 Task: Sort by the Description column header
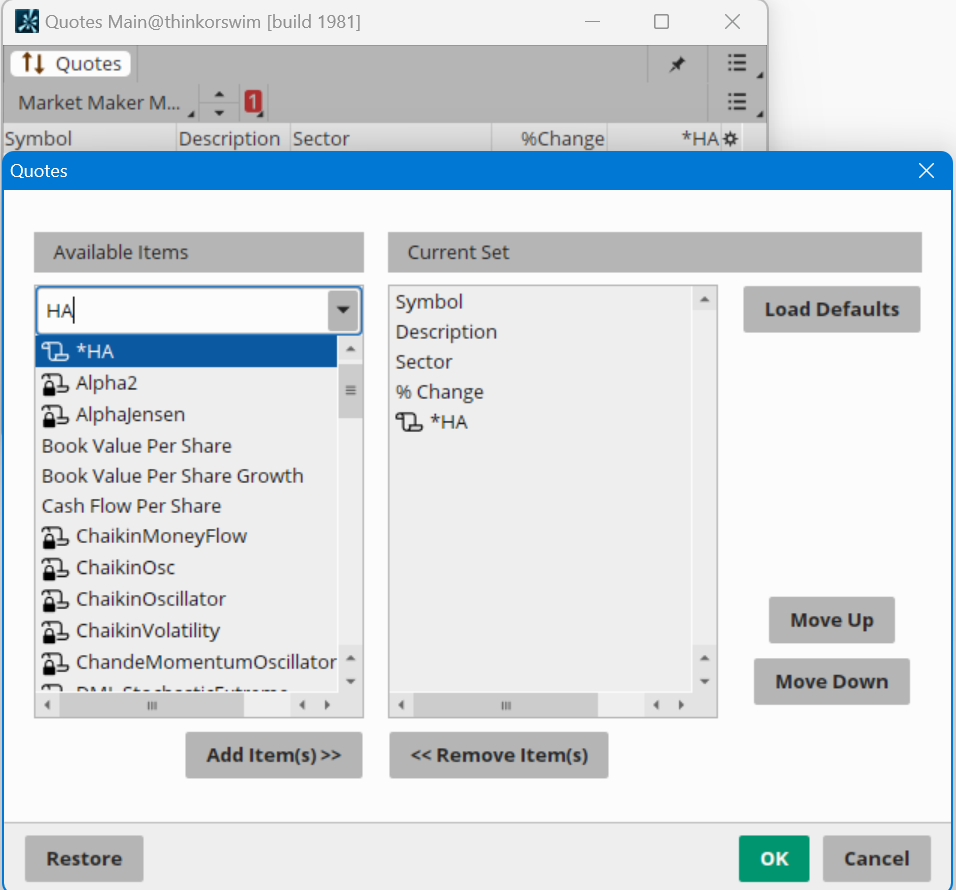(x=233, y=139)
